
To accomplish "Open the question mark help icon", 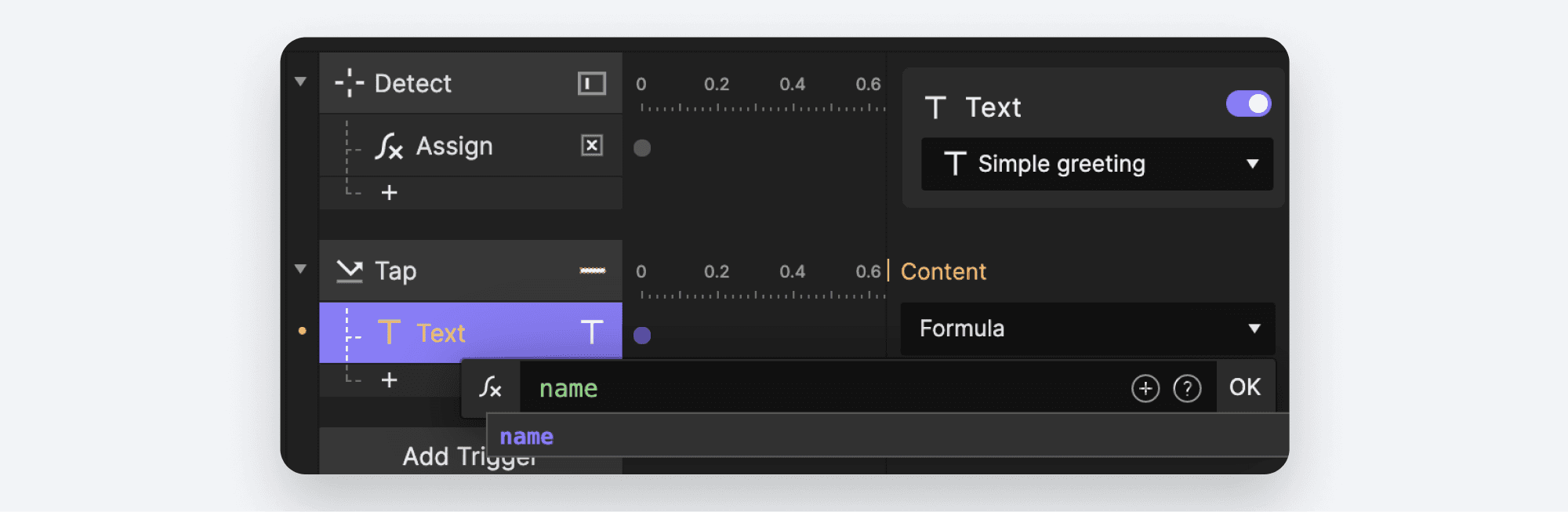I will point(1188,387).
